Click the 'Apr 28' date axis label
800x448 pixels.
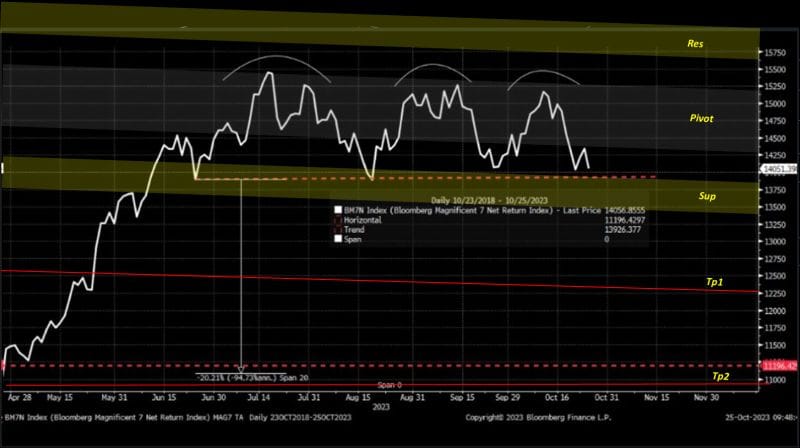click(20, 397)
